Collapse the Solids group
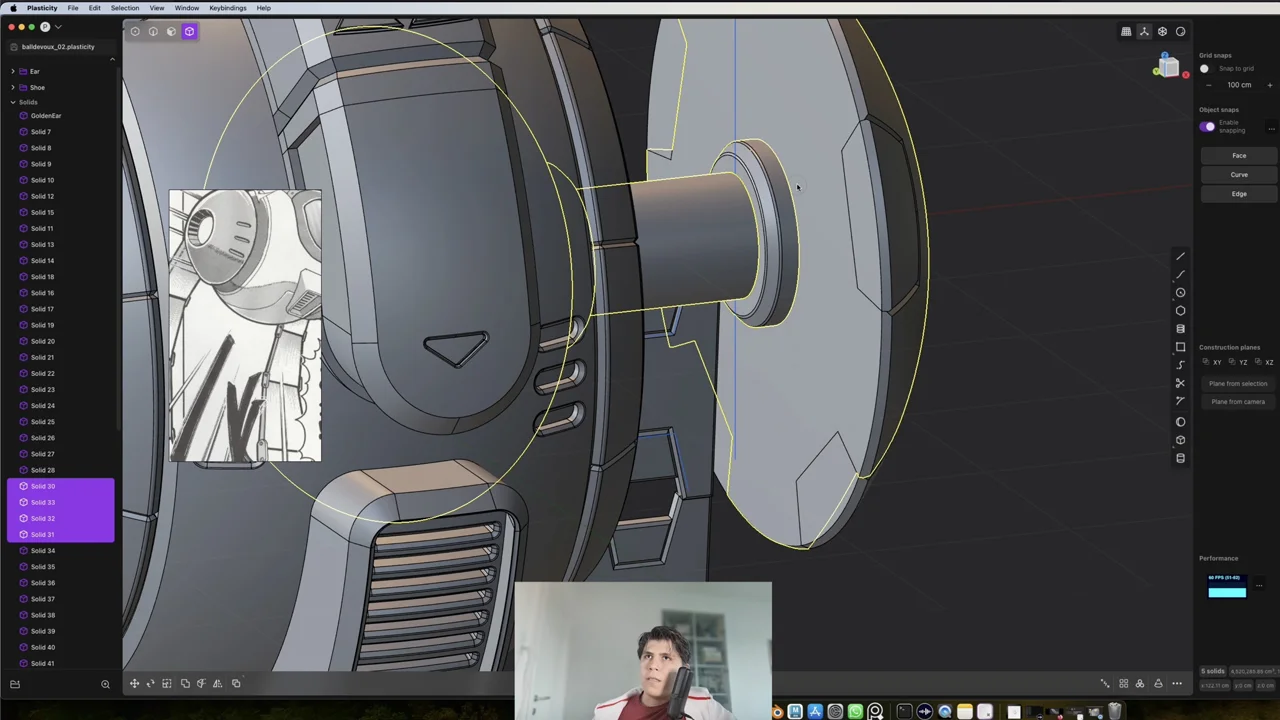The width and height of the screenshot is (1280, 720). tap(13, 101)
